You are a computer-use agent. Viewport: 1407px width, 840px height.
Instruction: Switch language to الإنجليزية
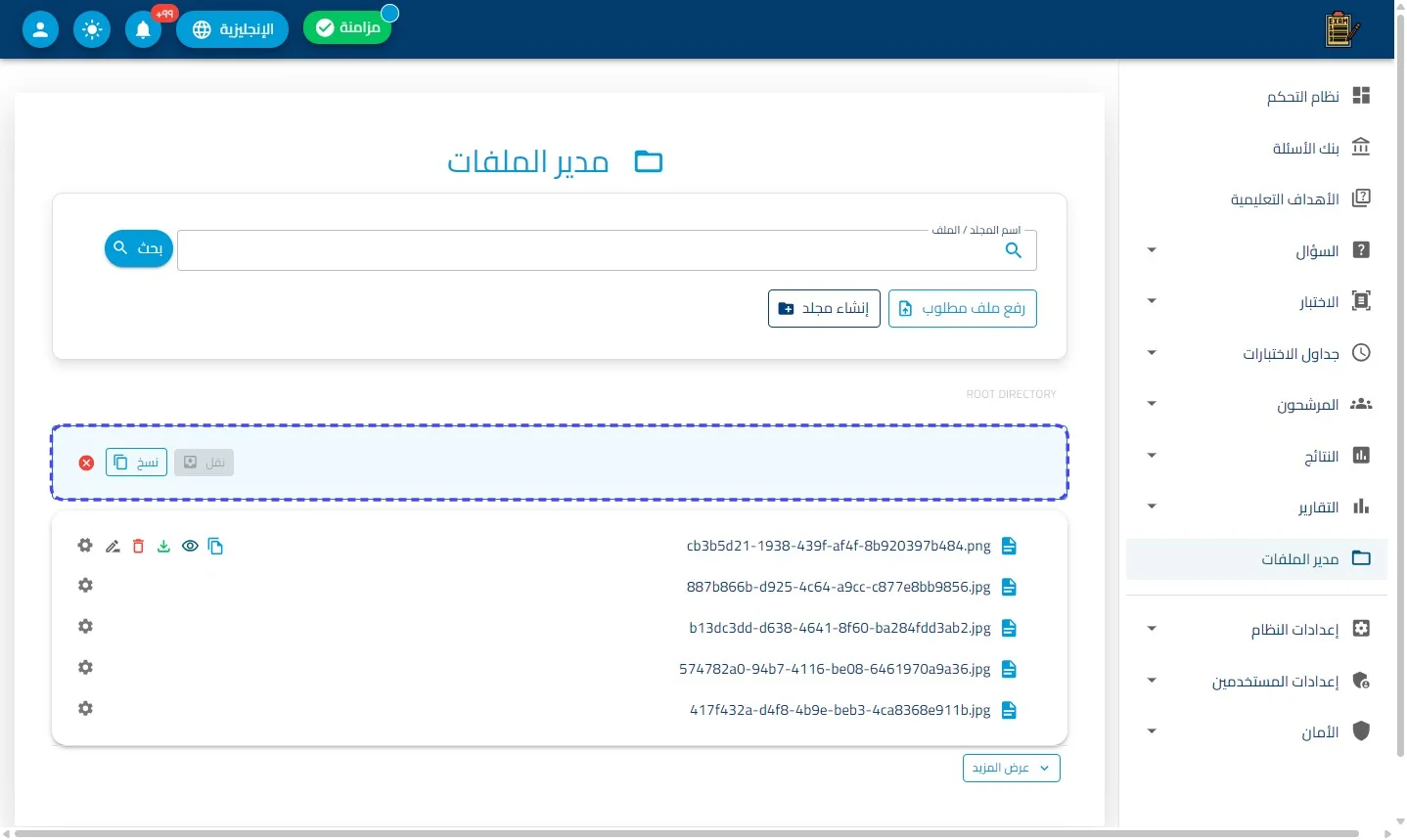tap(233, 29)
